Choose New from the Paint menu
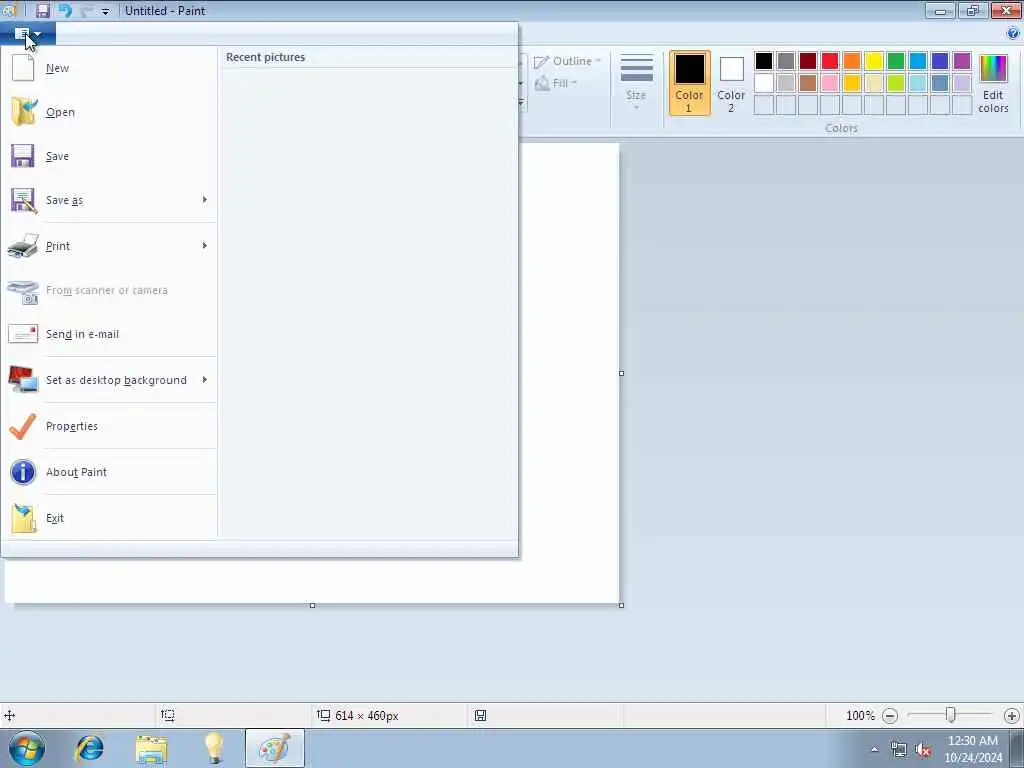The height and width of the screenshot is (768, 1024). [x=110, y=68]
